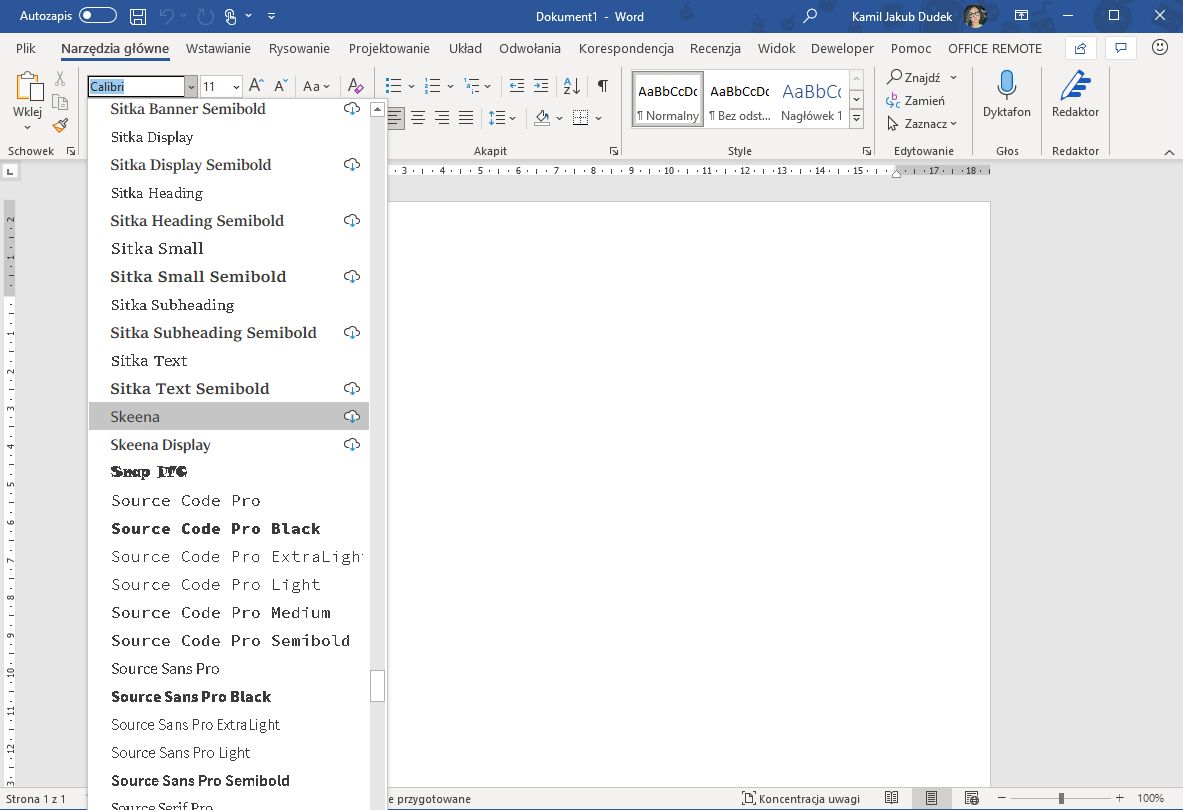
Task: Open the Odwołania tab
Action: tap(530, 48)
